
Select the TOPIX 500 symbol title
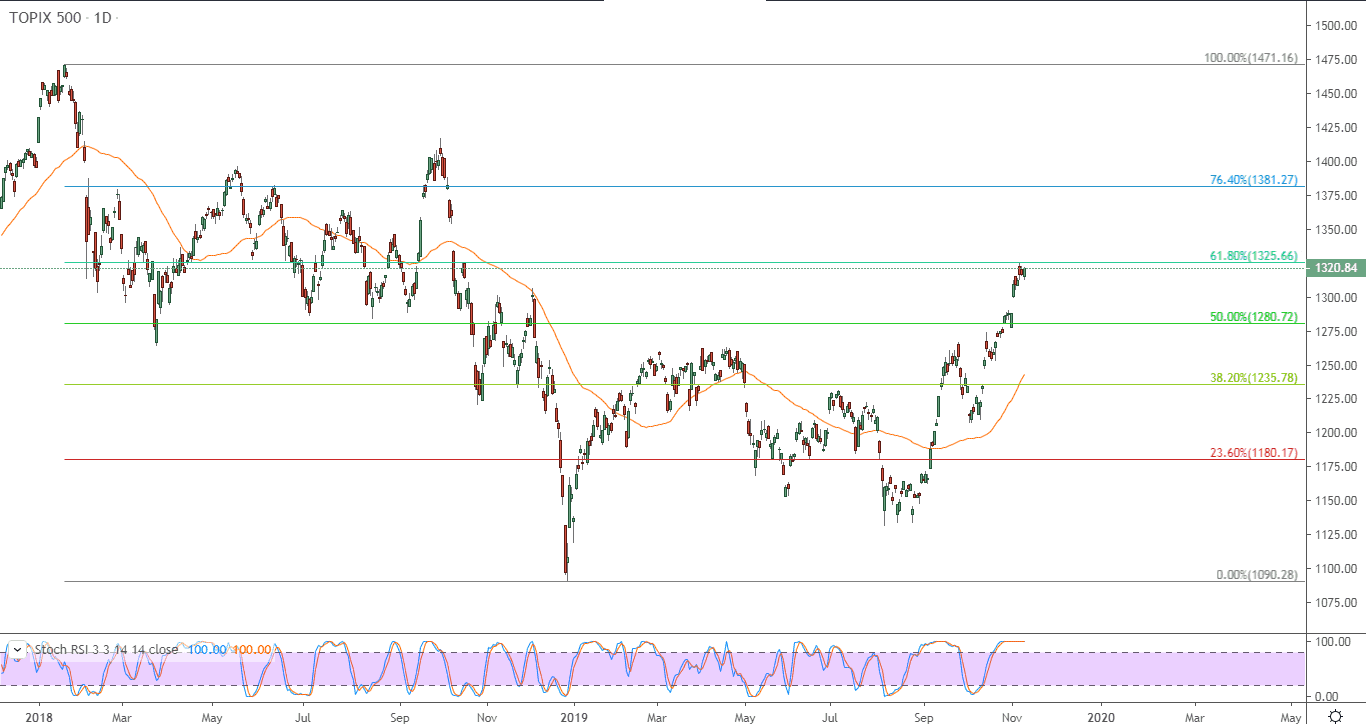(x=46, y=19)
